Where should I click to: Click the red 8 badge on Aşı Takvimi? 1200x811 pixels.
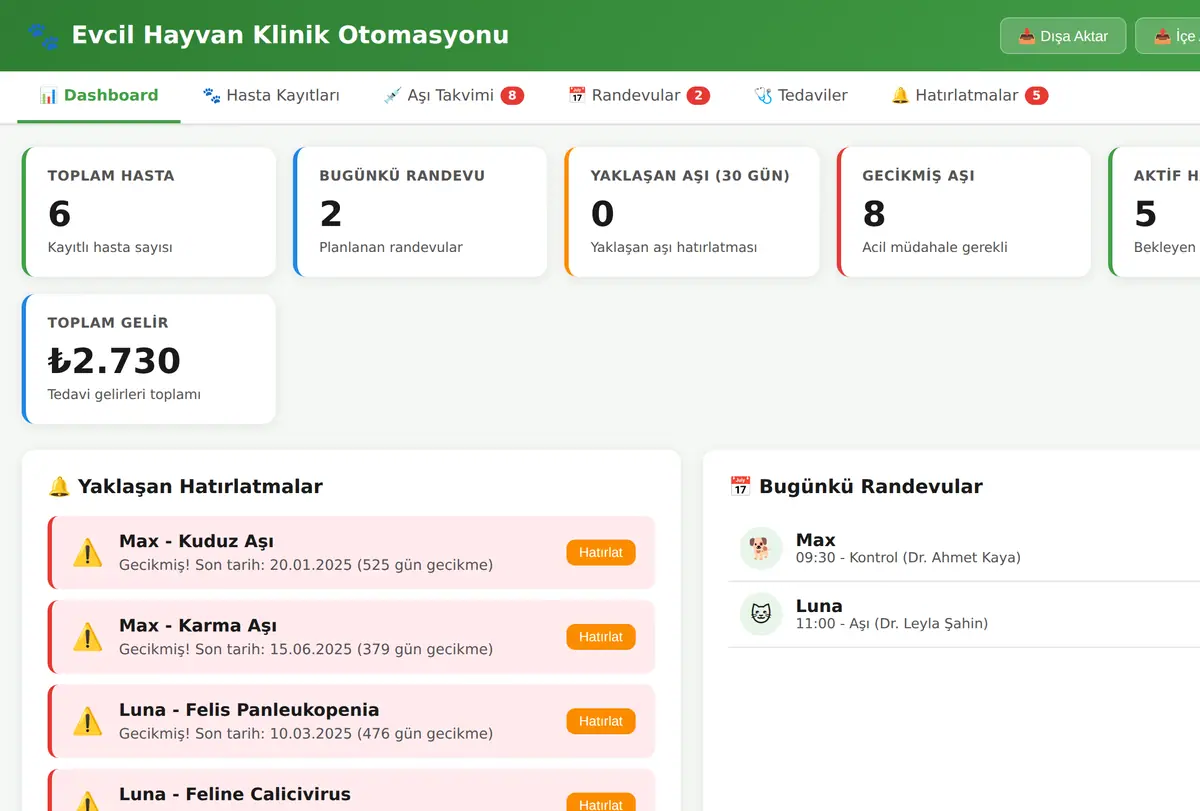click(512, 96)
